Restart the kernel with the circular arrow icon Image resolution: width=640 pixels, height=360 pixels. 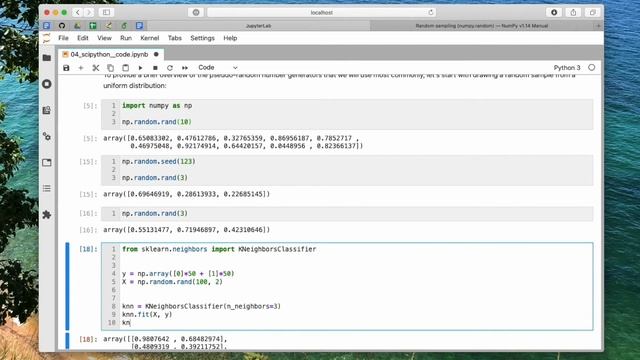(170, 68)
